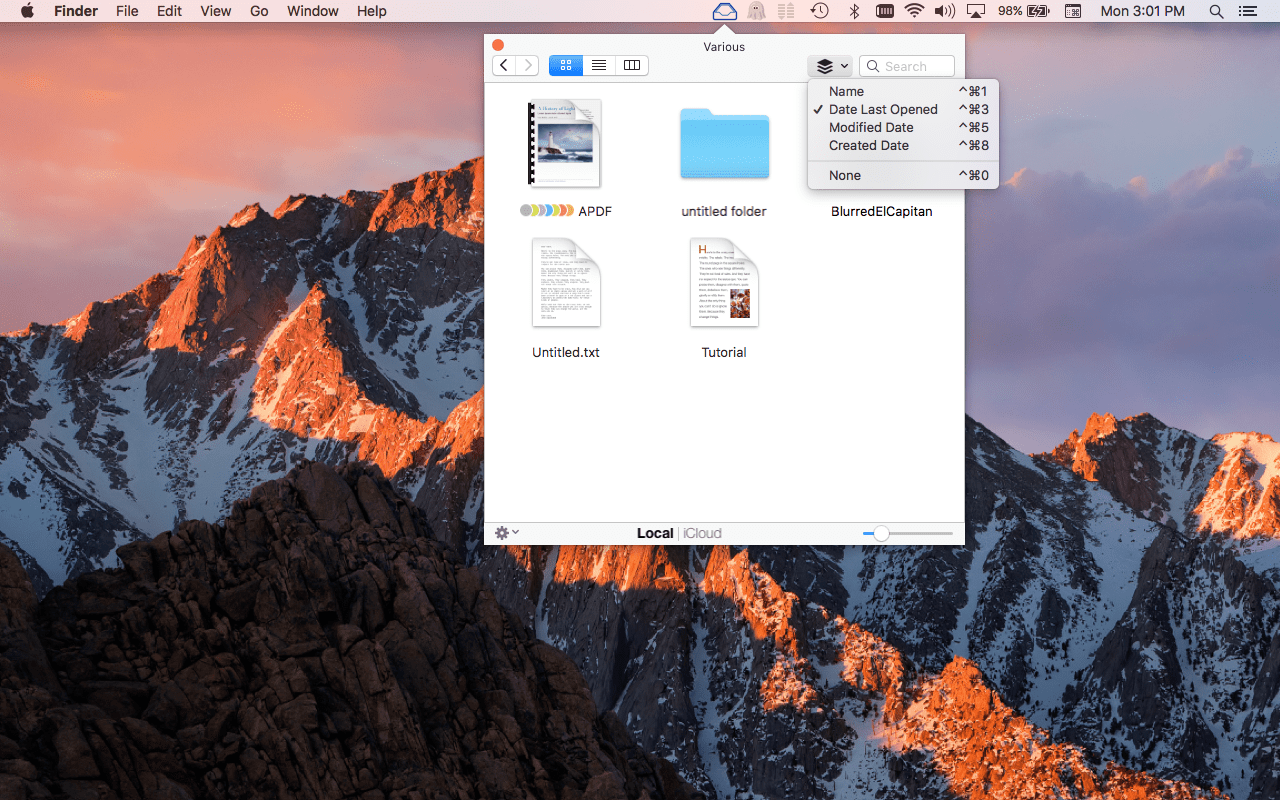Choose None to remove arrangement
This screenshot has width=1280, height=800.
[x=845, y=175]
